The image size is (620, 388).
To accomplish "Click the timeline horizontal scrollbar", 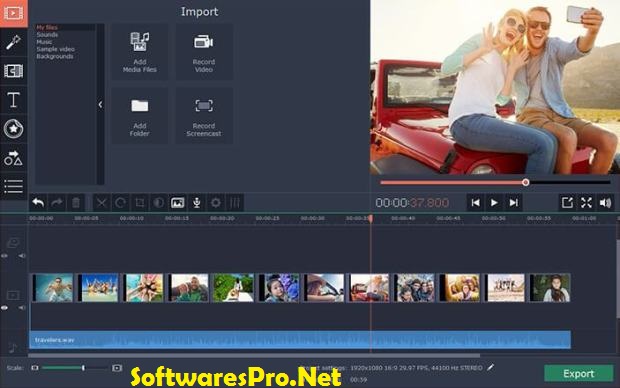I will pos(254,356).
